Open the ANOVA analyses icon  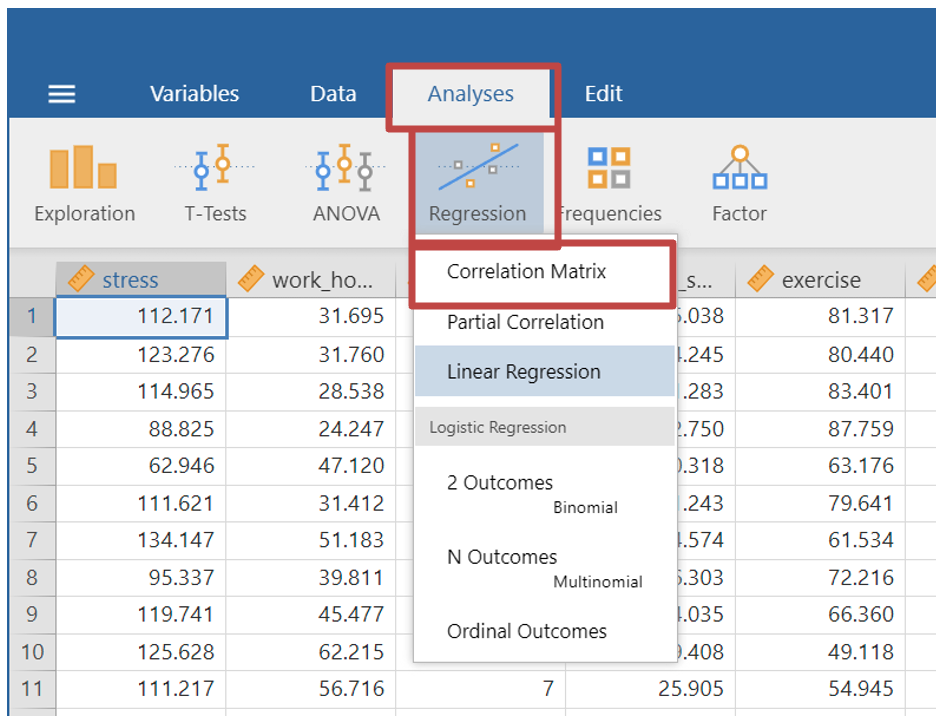346,183
